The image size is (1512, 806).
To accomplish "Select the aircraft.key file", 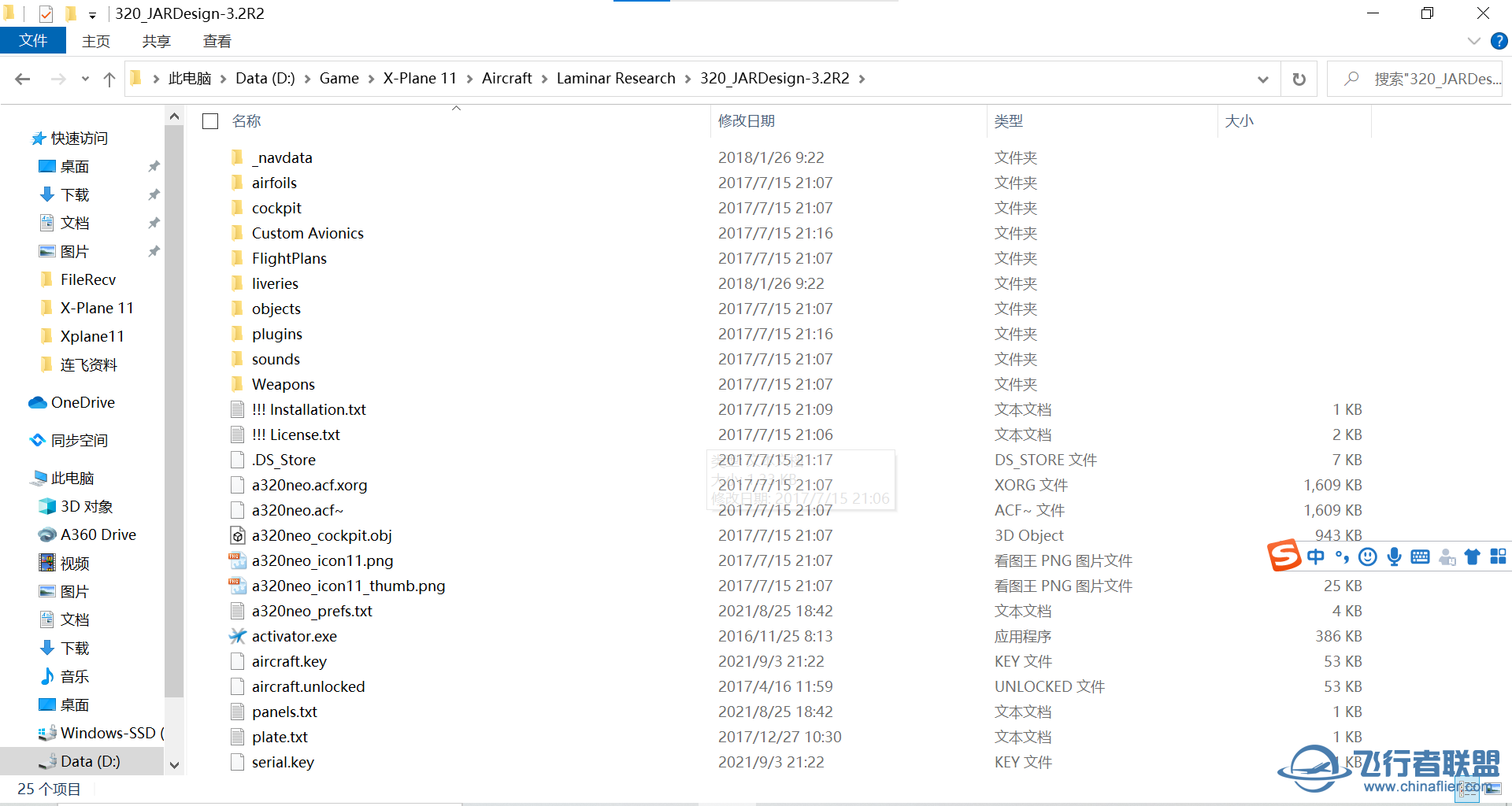I will 289,661.
